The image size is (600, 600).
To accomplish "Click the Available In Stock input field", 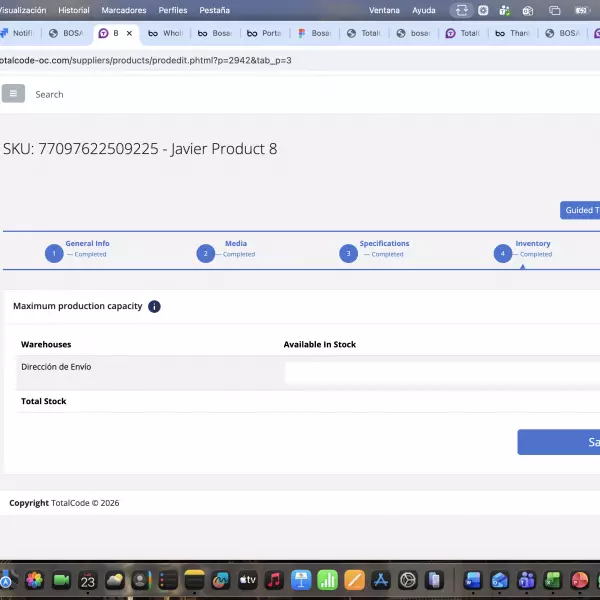I will tap(442, 373).
